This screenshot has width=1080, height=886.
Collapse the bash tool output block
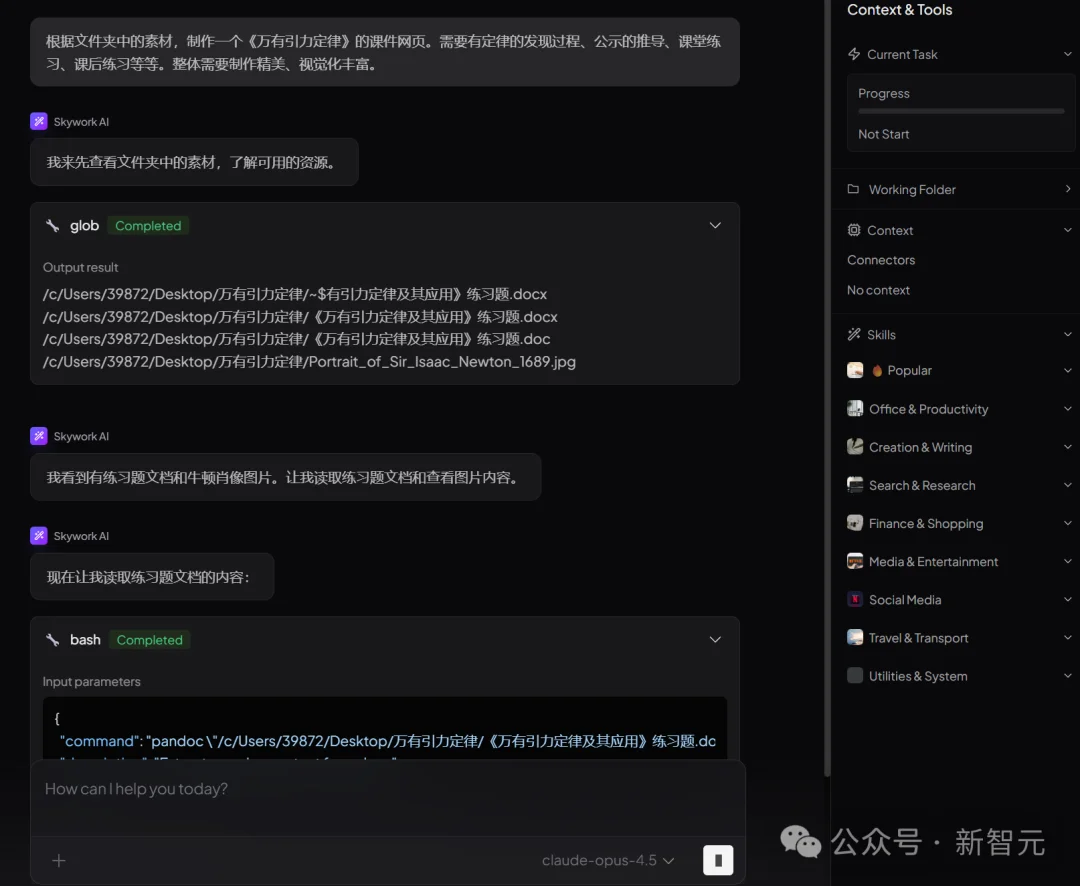tap(715, 639)
